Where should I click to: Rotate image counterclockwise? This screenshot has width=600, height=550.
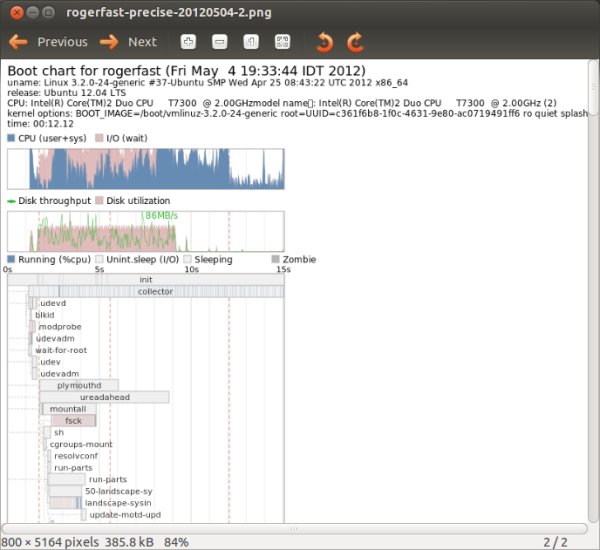[324, 42]
